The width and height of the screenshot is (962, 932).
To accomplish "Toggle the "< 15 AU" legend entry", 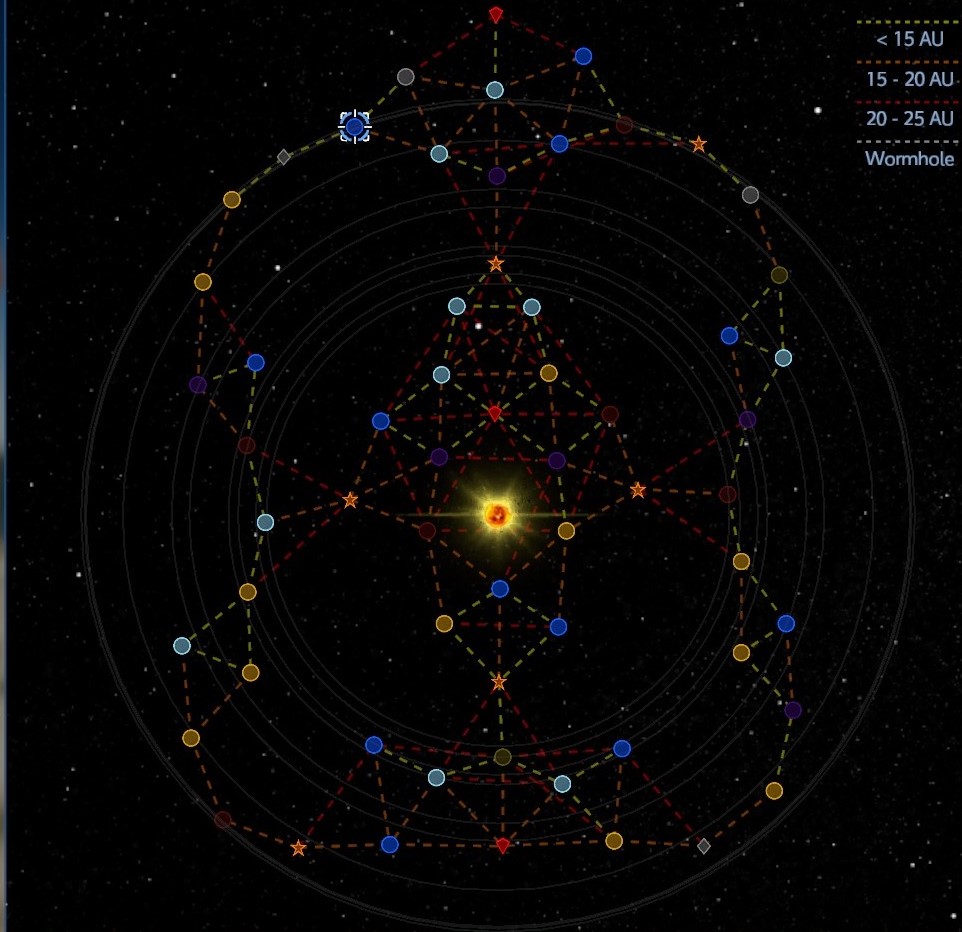I will (909, 40).
